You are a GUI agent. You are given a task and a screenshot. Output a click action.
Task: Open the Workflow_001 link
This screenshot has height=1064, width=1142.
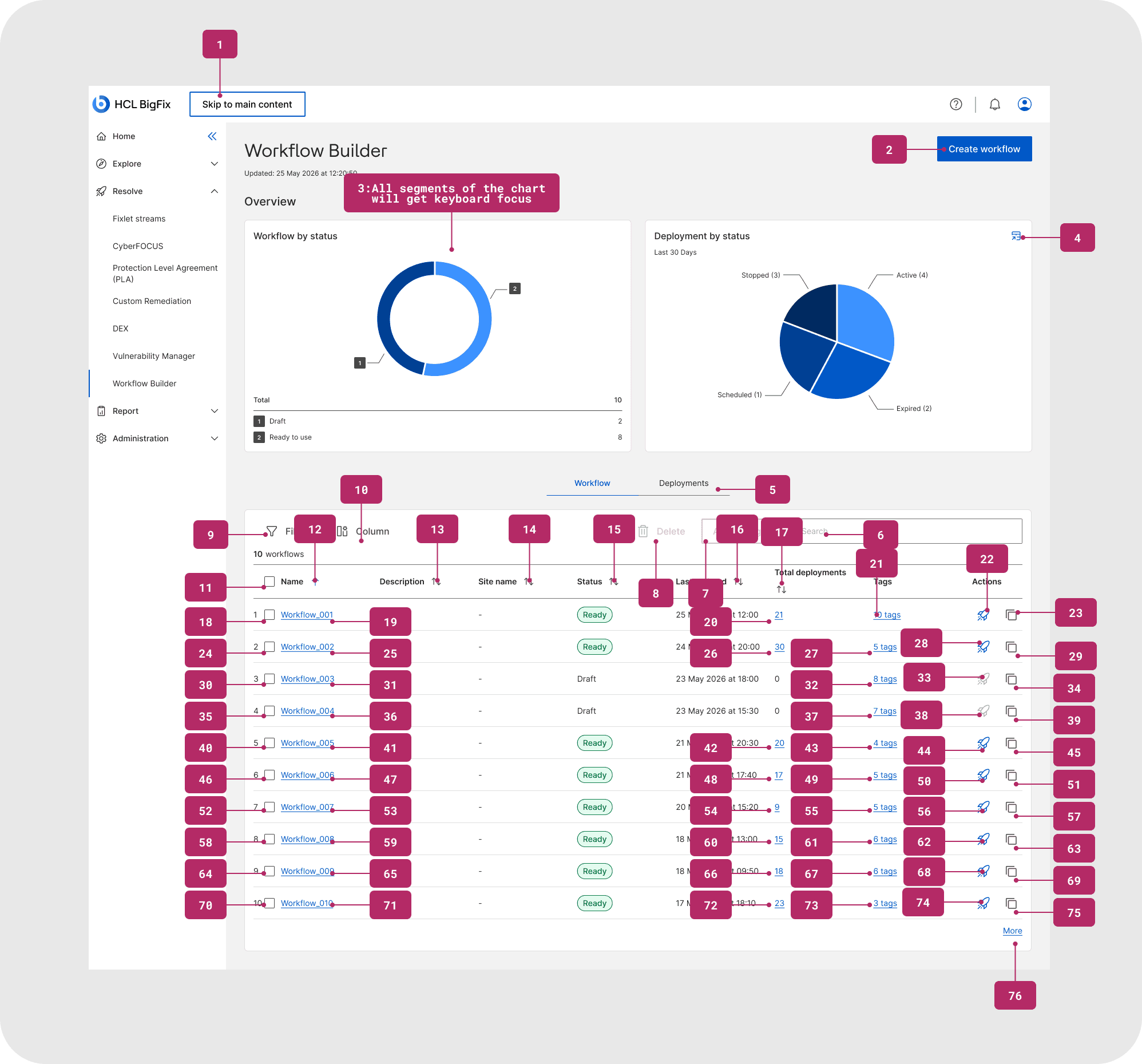coord(307,615)
